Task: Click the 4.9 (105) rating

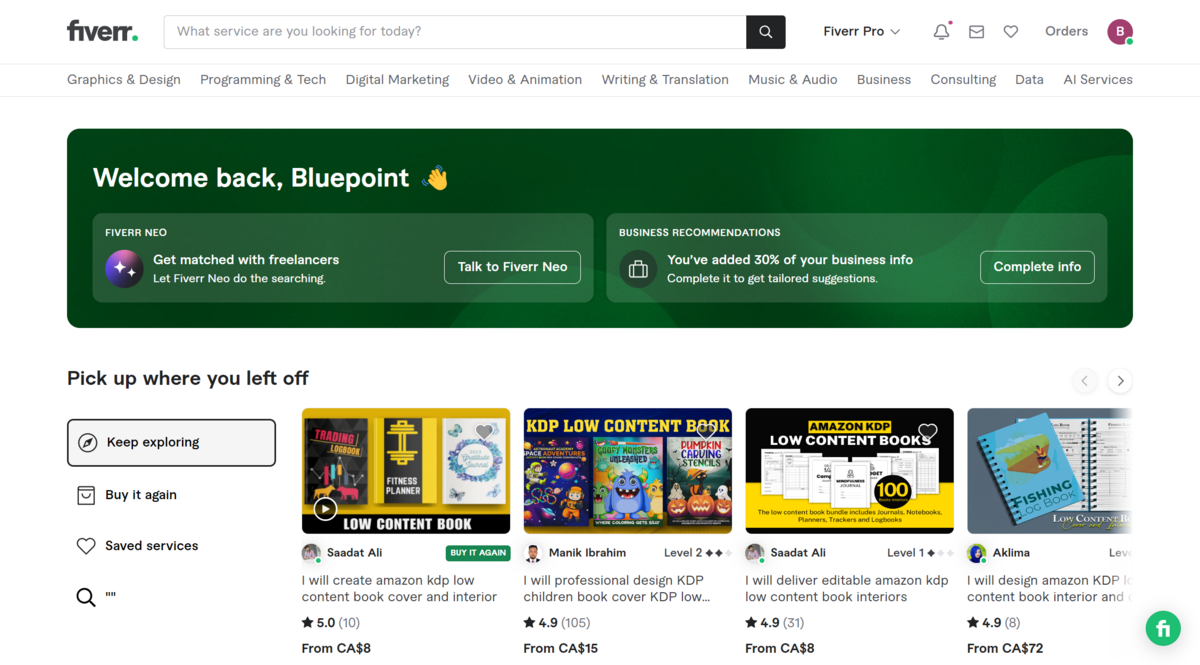Action: click(556, 623)
